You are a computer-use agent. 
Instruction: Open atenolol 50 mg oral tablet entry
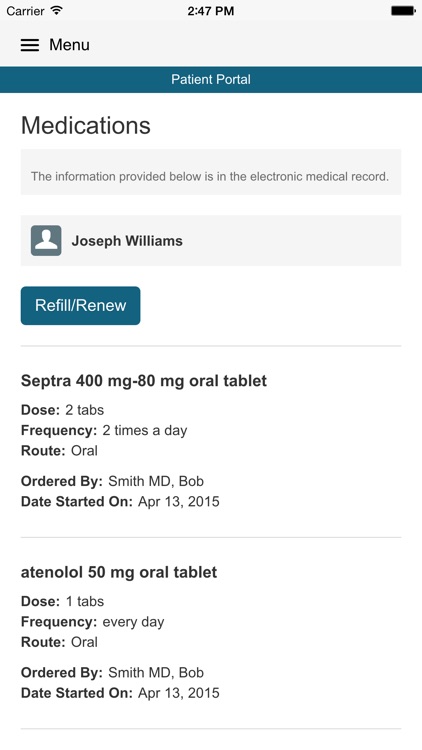pyautogui.click(x=119, y=572)
